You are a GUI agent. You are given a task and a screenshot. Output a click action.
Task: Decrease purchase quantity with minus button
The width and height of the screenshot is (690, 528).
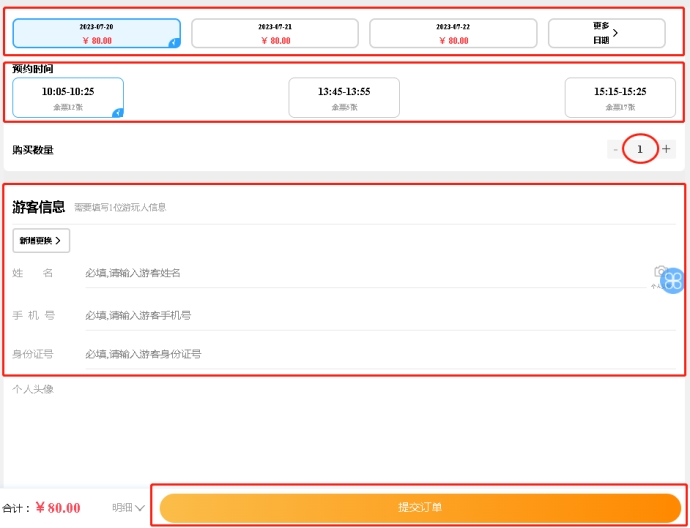615,150
